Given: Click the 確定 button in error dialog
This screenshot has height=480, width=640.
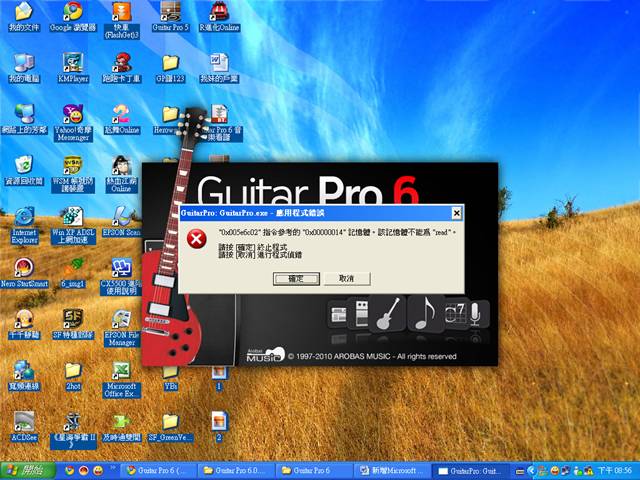Looking at the screenshot, I should click(x=296, y=279).
